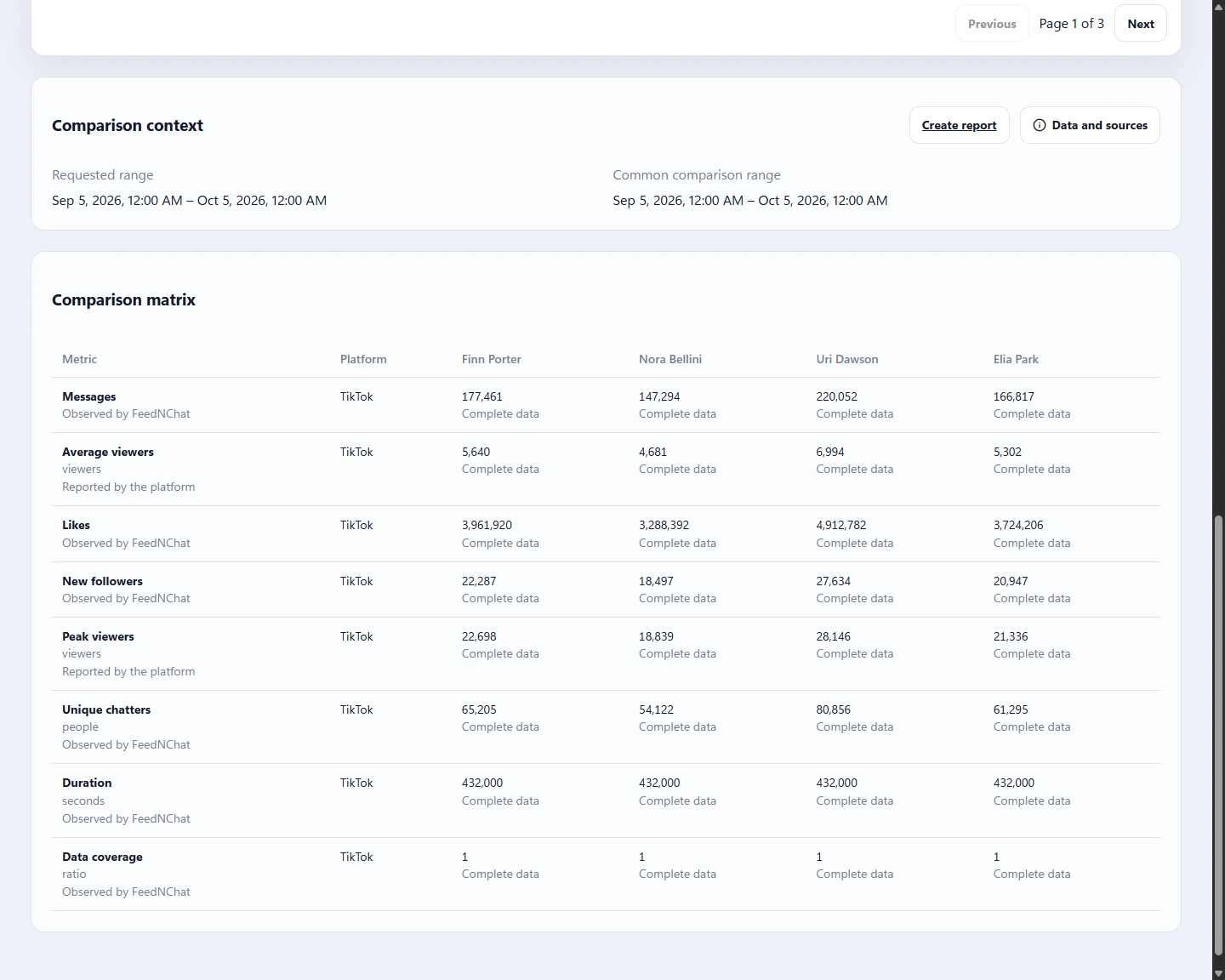The image size is (1225, 980).
Task: Click new followers value 22,287
Action: pyautogui.click(x=479, y=581)
